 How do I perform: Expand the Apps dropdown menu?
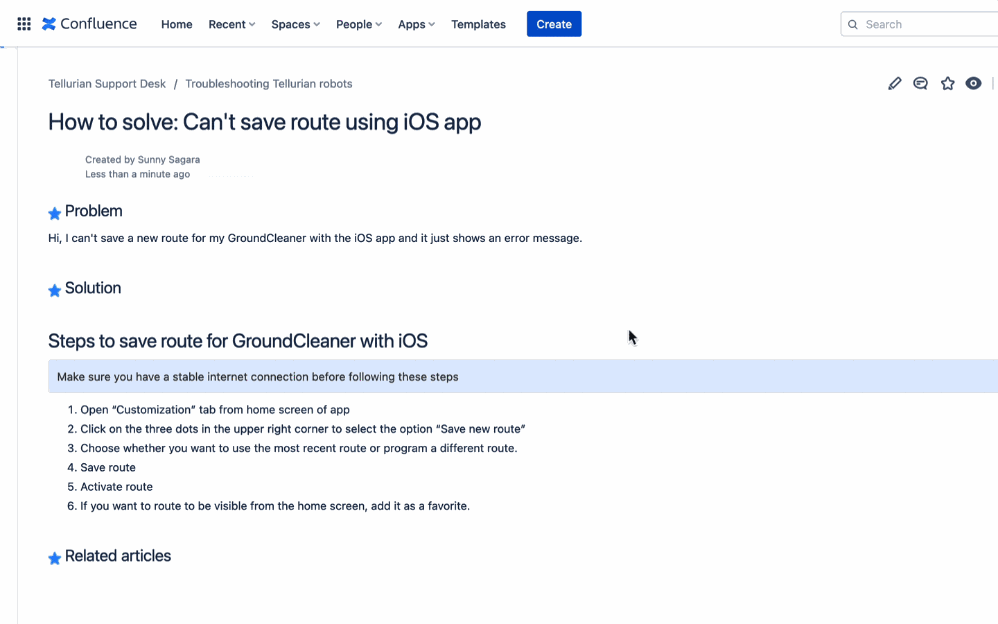pyautogui.click(x=416, y=24)
